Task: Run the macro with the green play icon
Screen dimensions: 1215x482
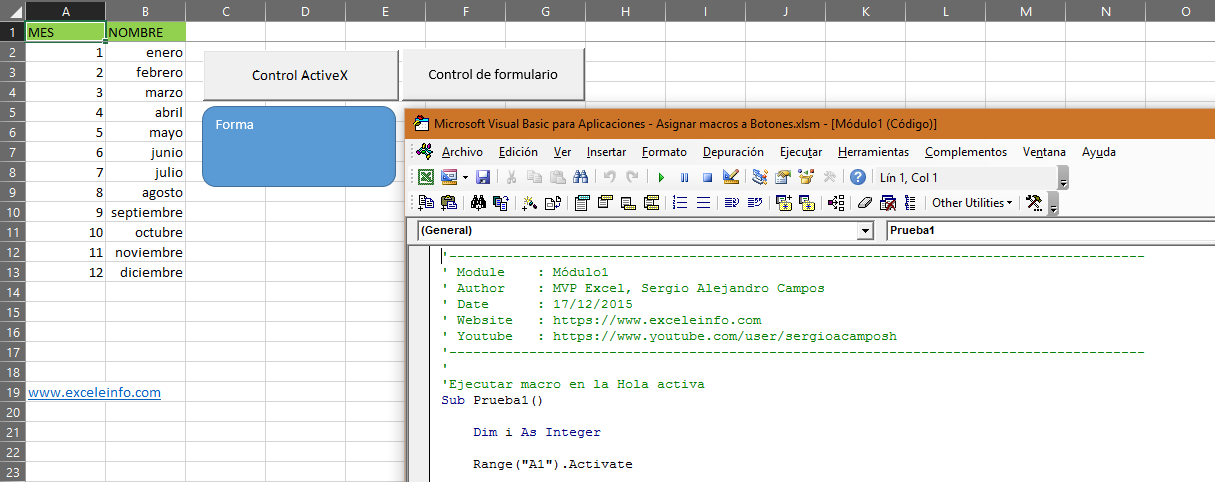Action: [x=661, y=177]
